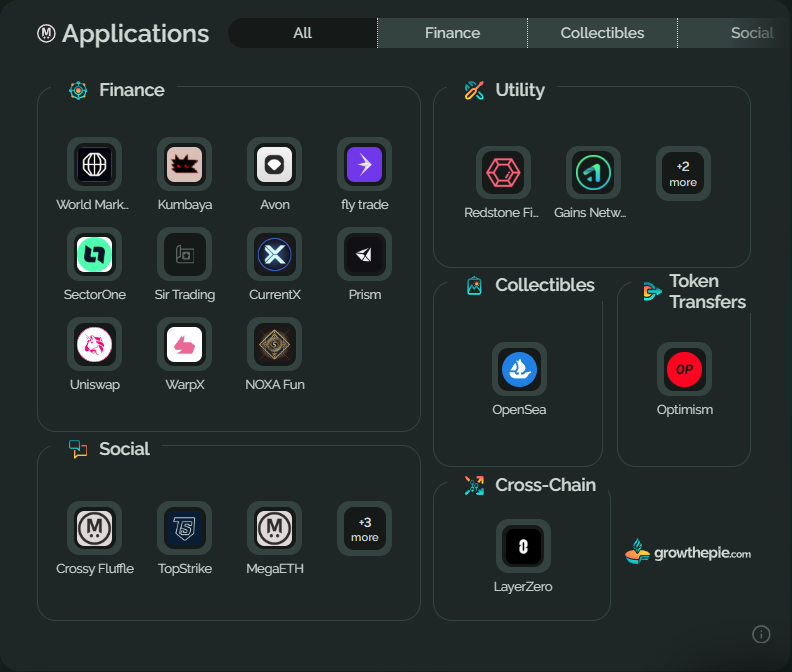Click the Utility section tools icon
Viewport: 792px width, 672px height.
click(x=474, y=90)
